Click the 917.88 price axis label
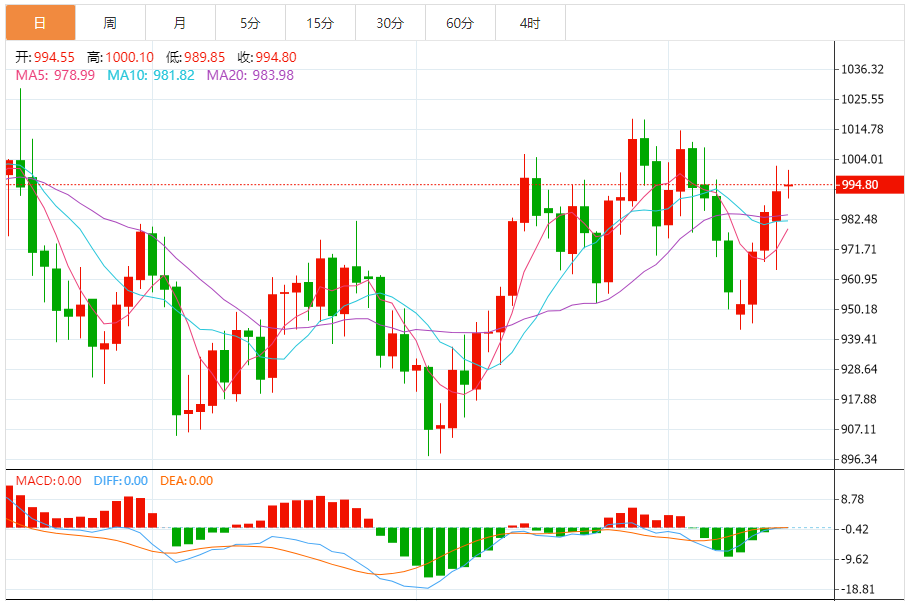909x601 pixels. point(859,399)
